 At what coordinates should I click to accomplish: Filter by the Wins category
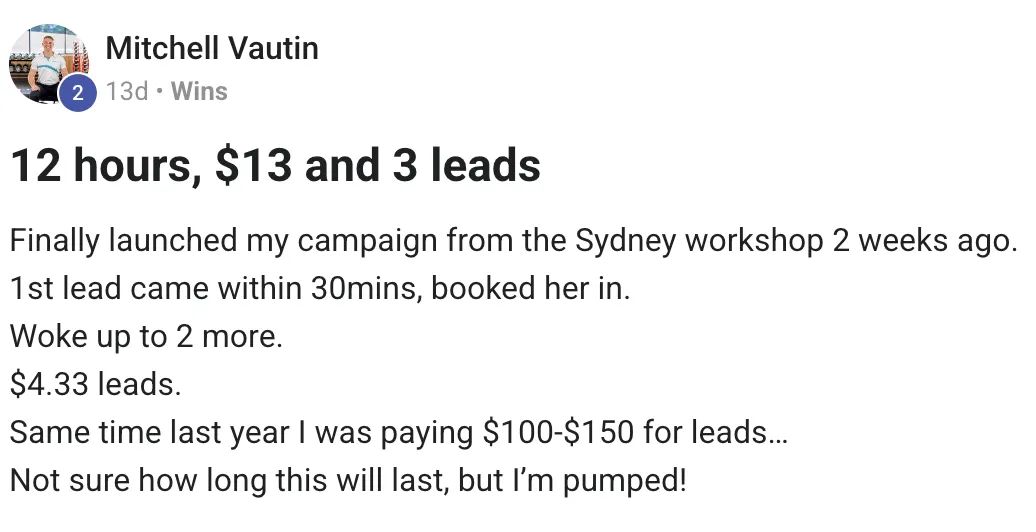199,91
